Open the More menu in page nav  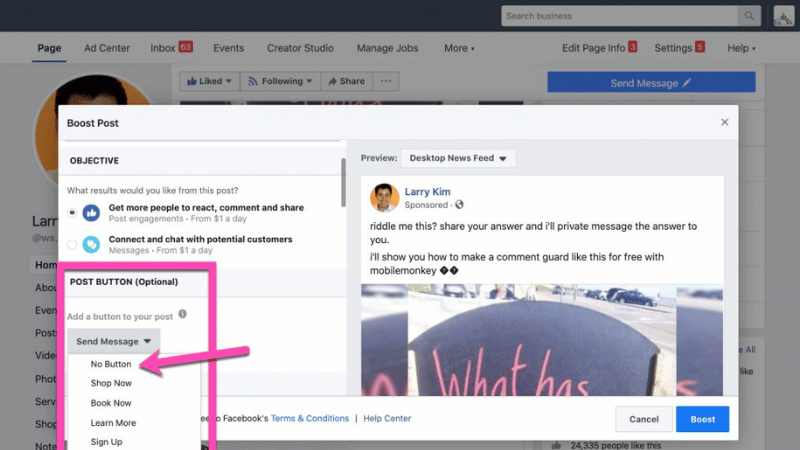point(459,48)
